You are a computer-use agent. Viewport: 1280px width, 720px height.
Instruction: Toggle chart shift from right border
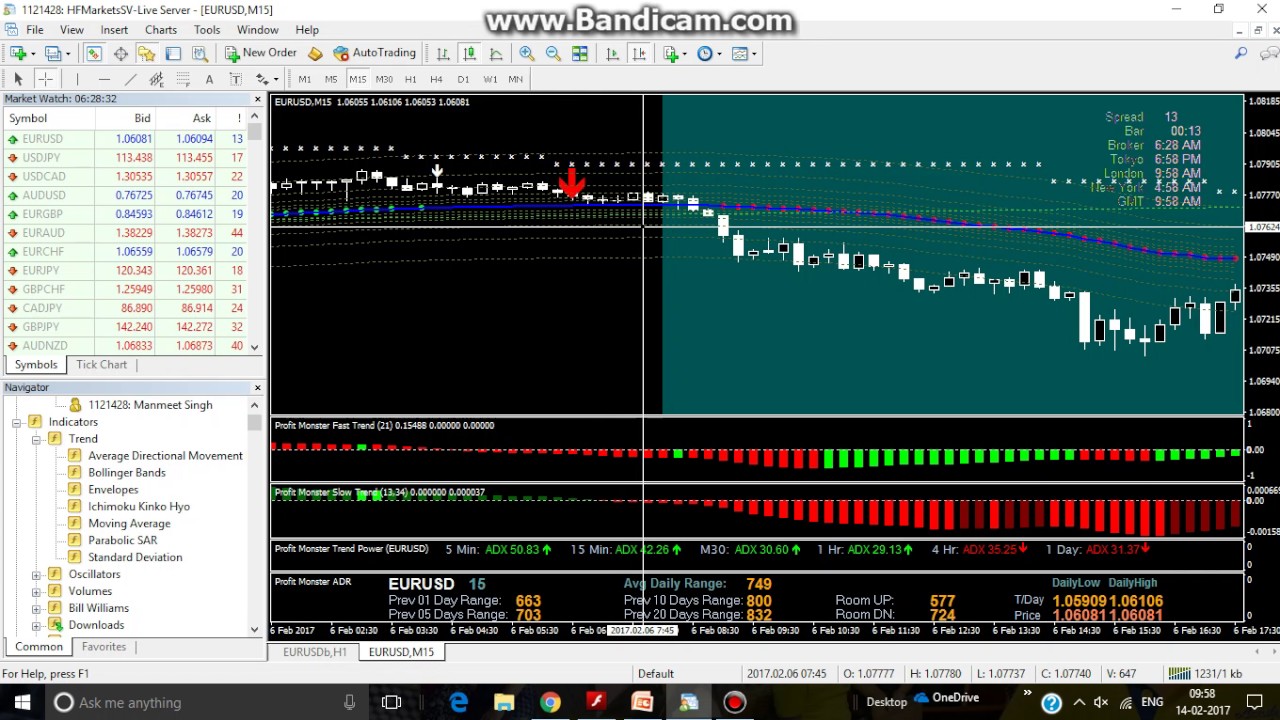(x=639, y=53)
